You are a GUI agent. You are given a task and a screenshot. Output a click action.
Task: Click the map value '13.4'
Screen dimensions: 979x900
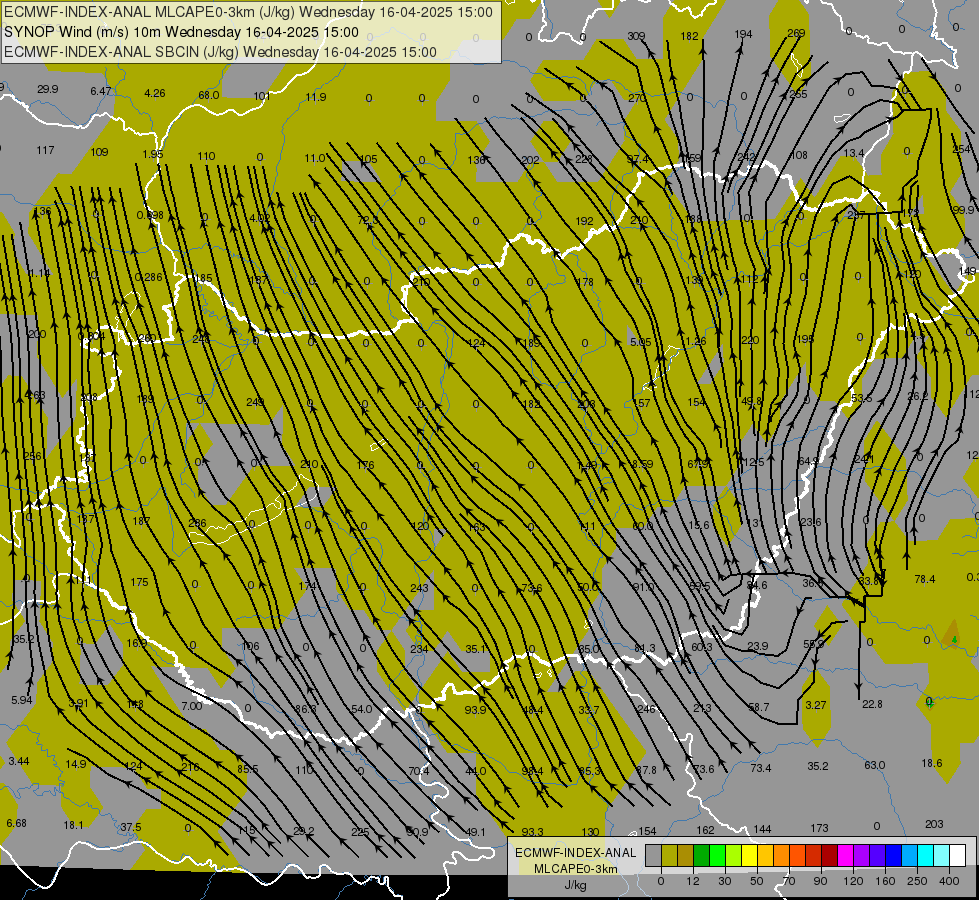point(854,153)
